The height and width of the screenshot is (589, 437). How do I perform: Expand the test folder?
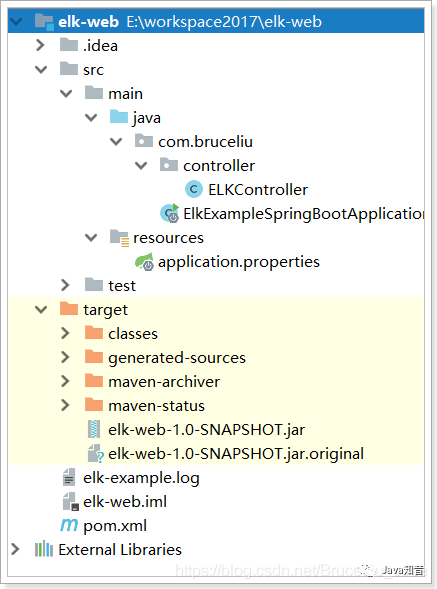tap(65, 285)
